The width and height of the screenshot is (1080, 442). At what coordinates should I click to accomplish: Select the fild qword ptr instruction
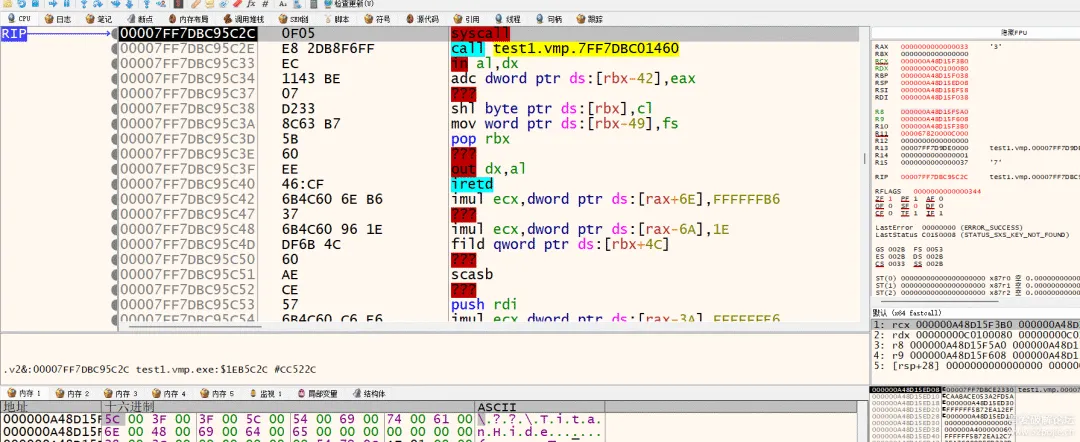tap(559, 244)
